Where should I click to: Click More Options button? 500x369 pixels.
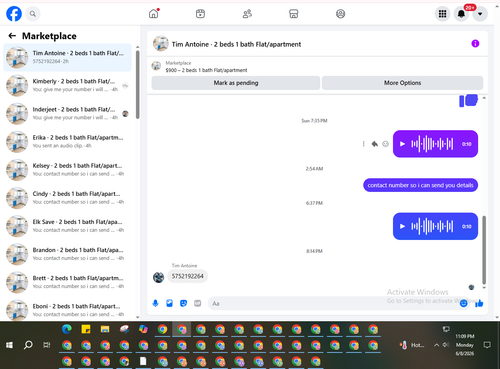click(402, 83)
